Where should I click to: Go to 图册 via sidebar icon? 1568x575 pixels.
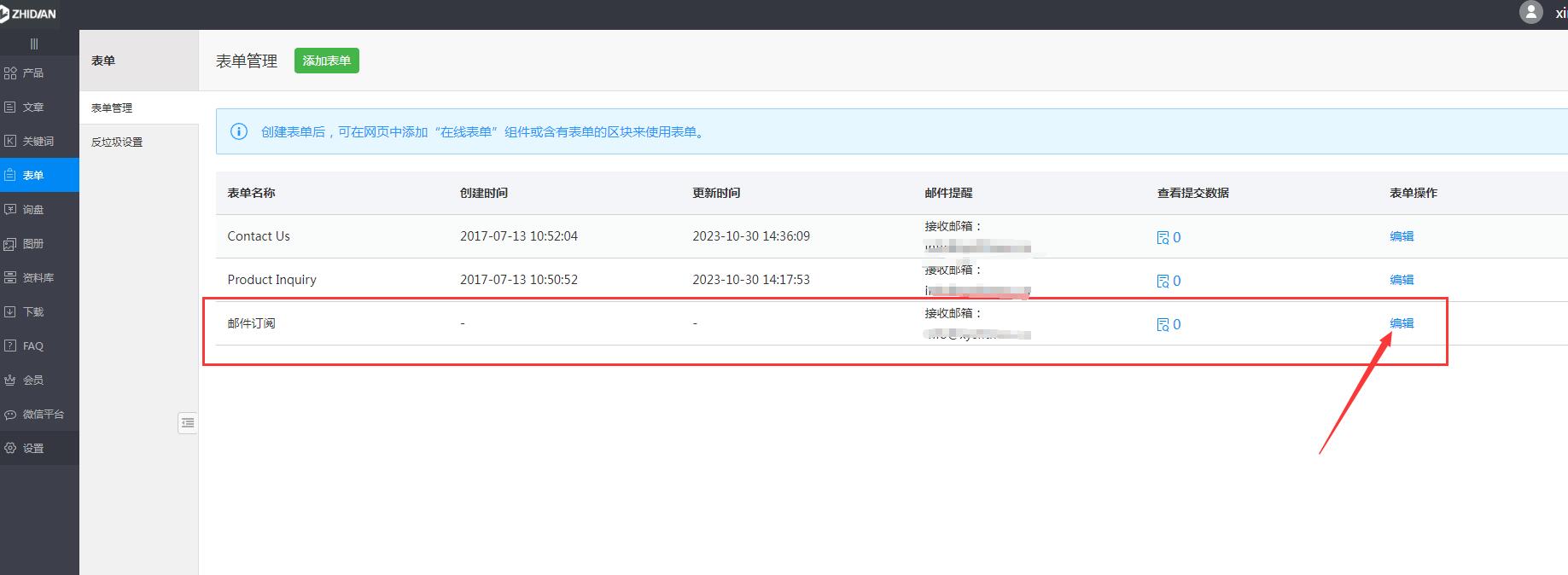[10, 244]
